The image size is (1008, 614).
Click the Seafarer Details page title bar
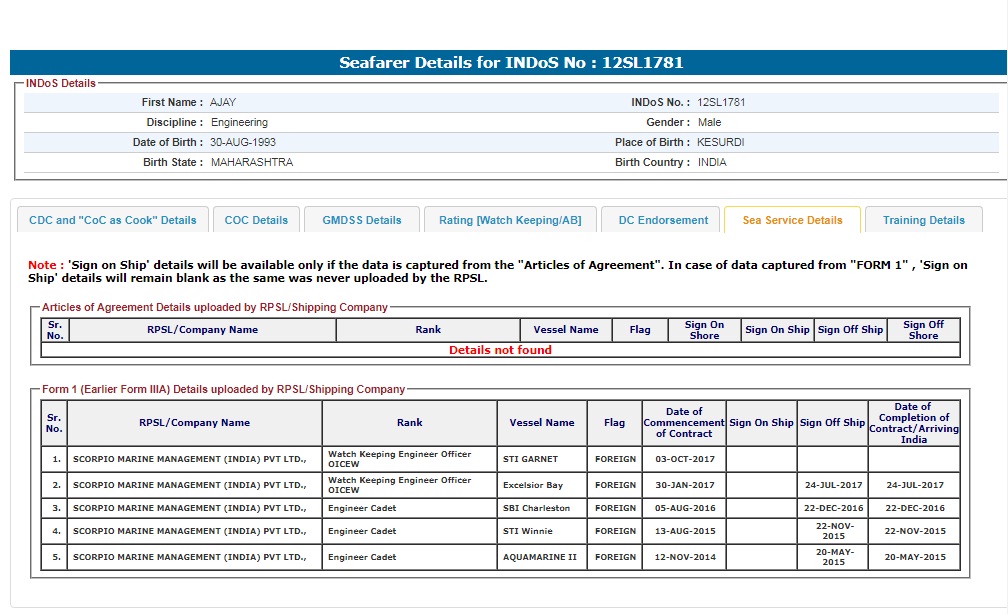coord(511,63)
